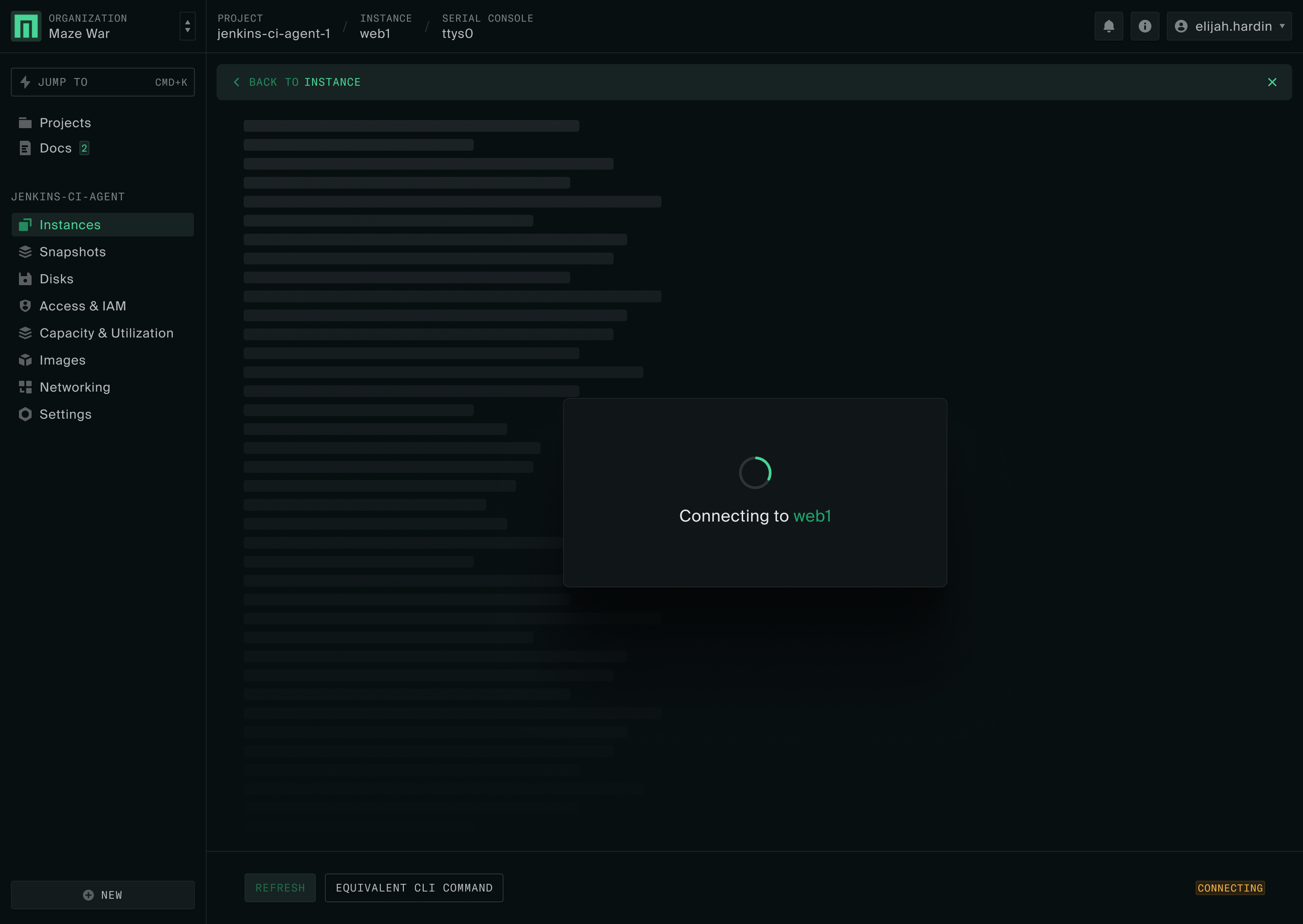Click the Equivalent CLI Command button
This screenshot has width=1303, height=924.
click(414, 887)
